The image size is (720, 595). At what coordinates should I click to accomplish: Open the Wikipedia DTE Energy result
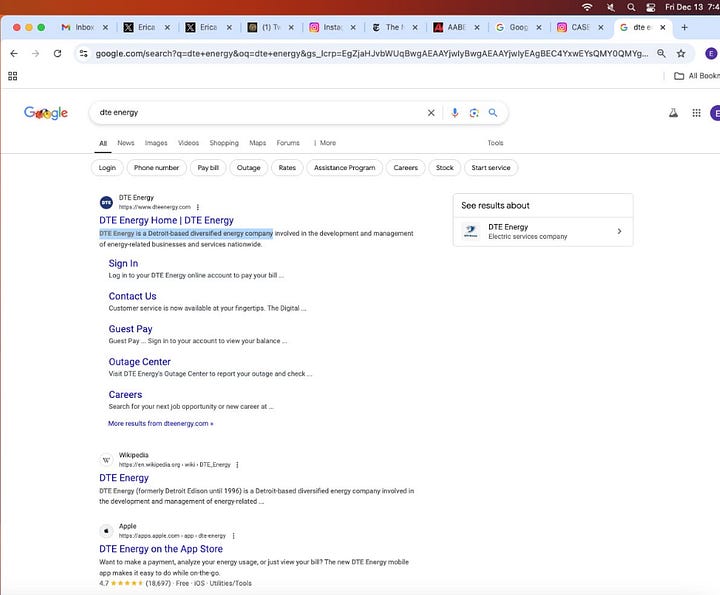click(x=124, y=478)
